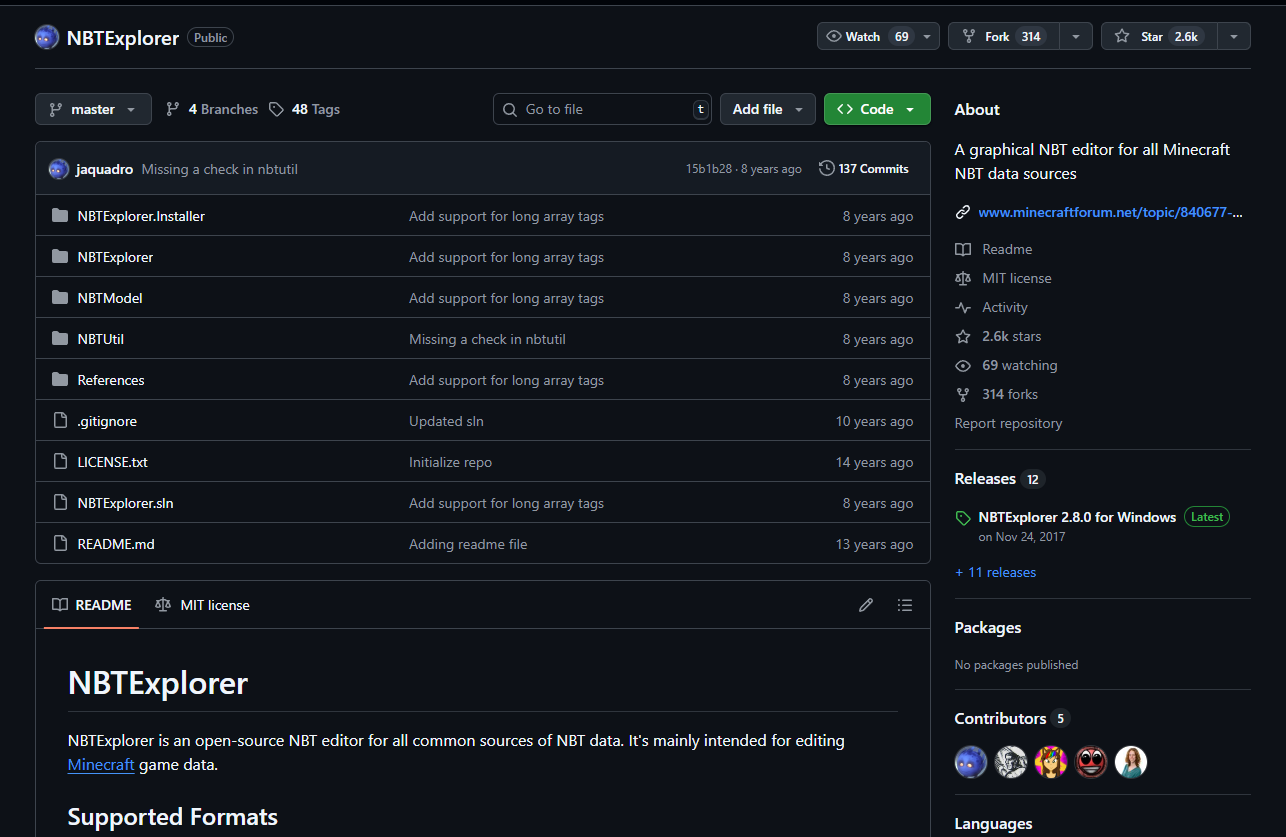This screenshot has height=837, width=1286.
Task: Fork the repository using the Fork button
Action: pos(1003,36)
